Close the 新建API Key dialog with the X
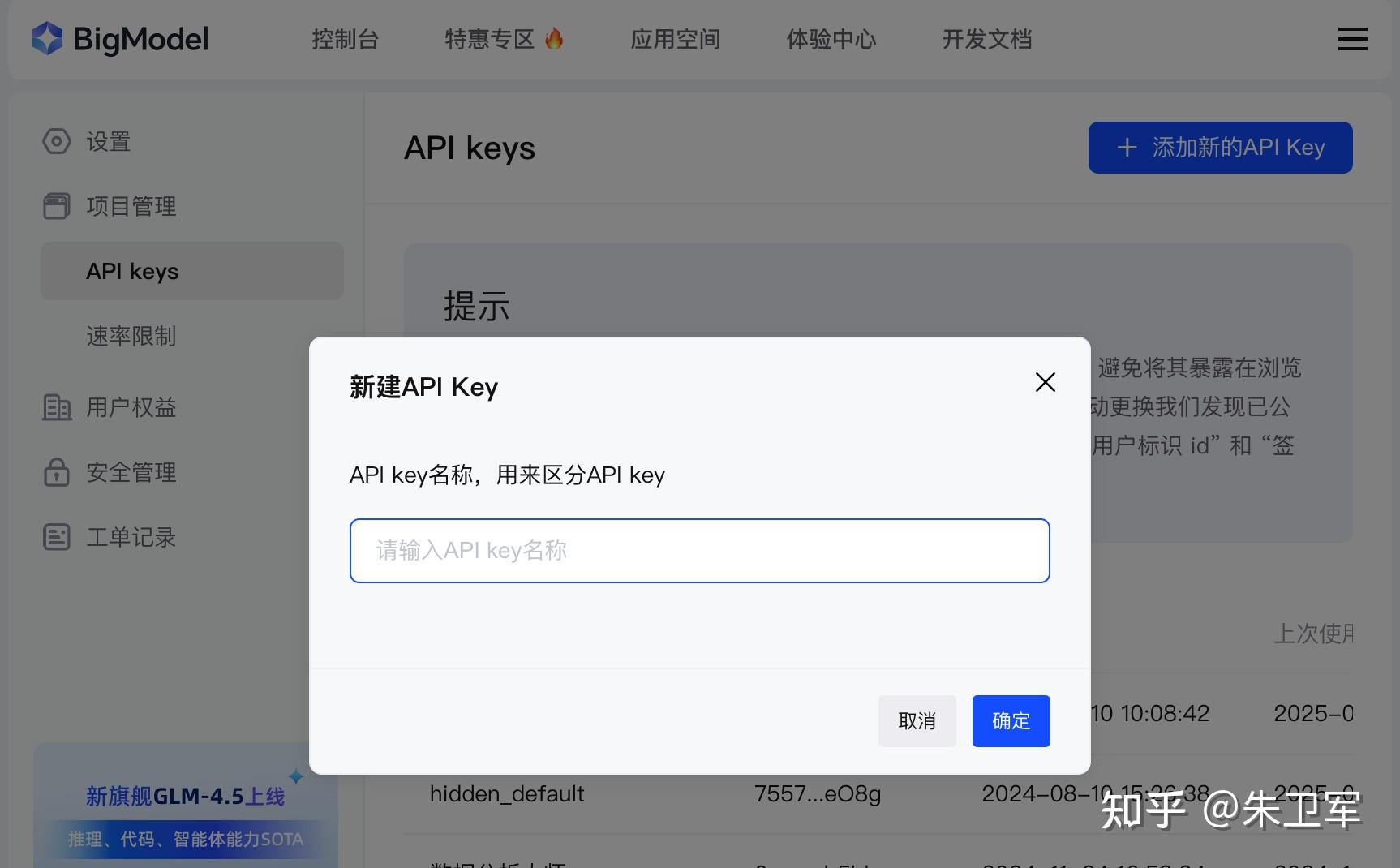The width and height of the screenshot is (1400, 868). (1045, 382)
